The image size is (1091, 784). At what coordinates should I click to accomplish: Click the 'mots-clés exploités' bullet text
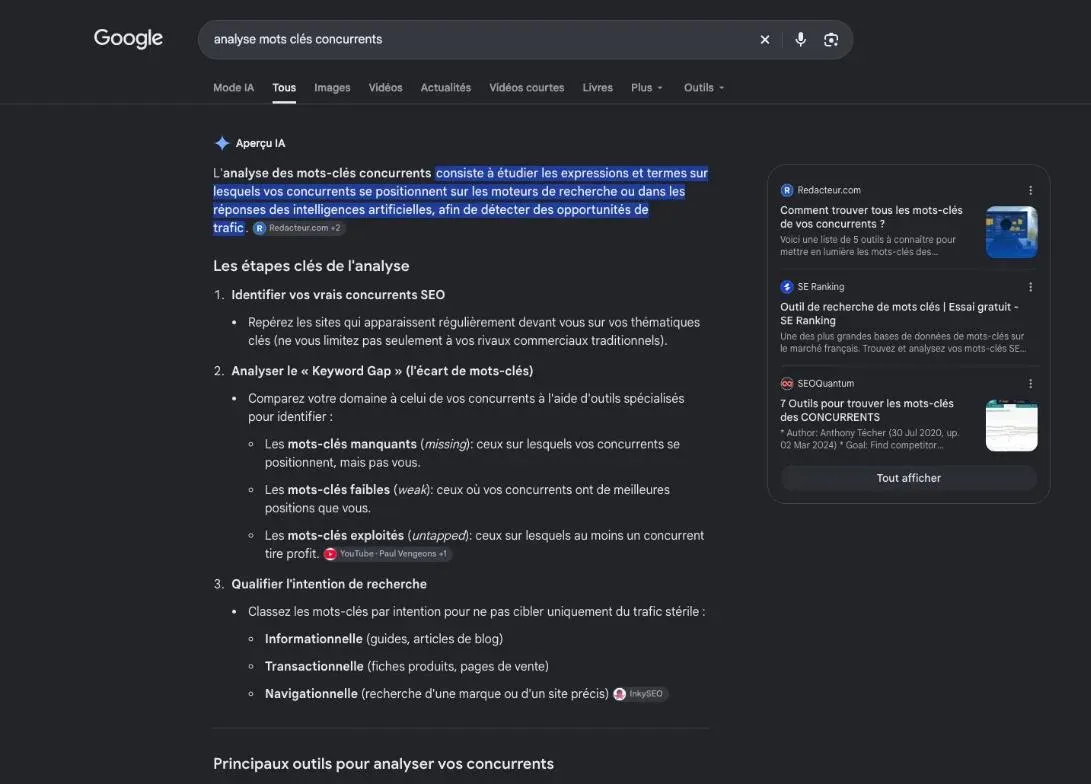click(346, 536)
